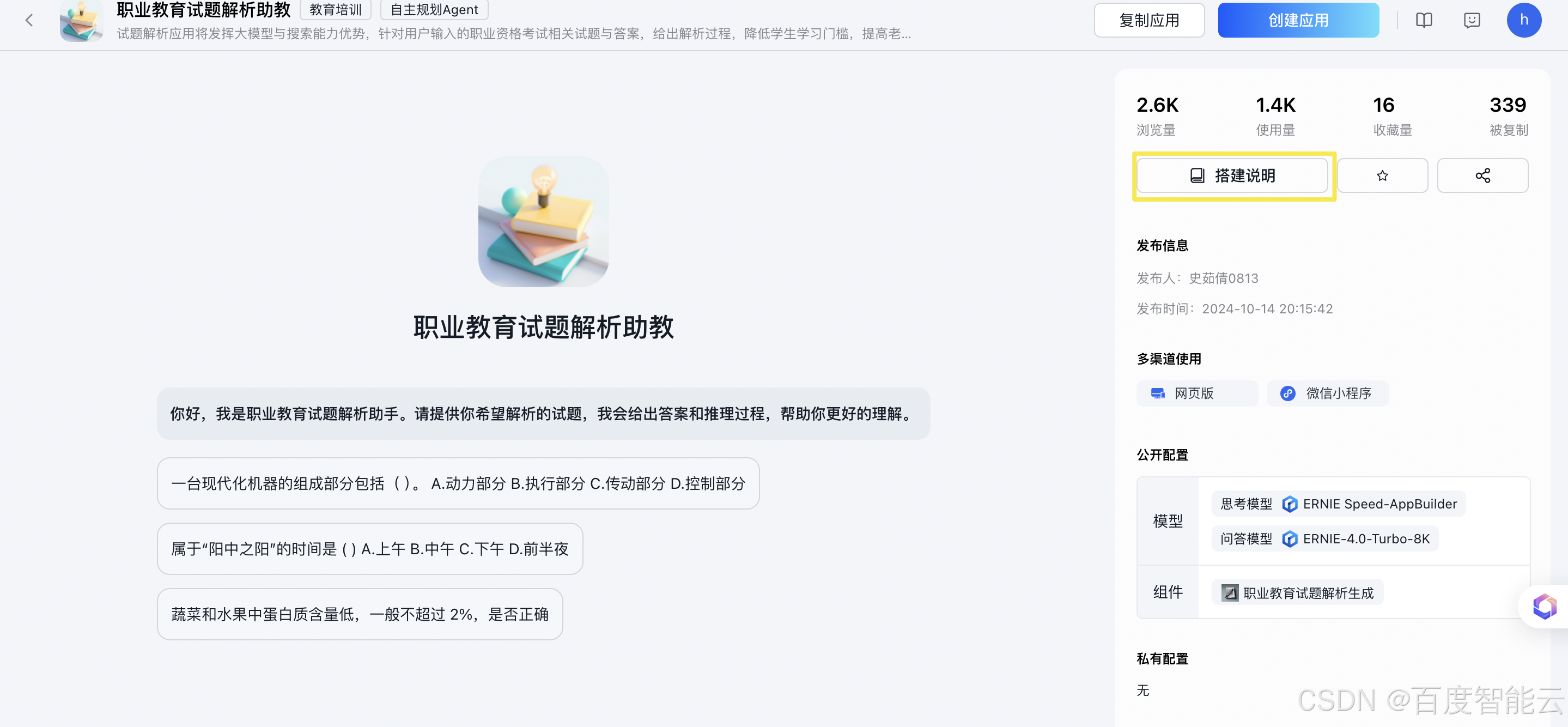Click the 创建应用 button
The width and height of the screenshot is (1568, 727).
[1298, 21]
